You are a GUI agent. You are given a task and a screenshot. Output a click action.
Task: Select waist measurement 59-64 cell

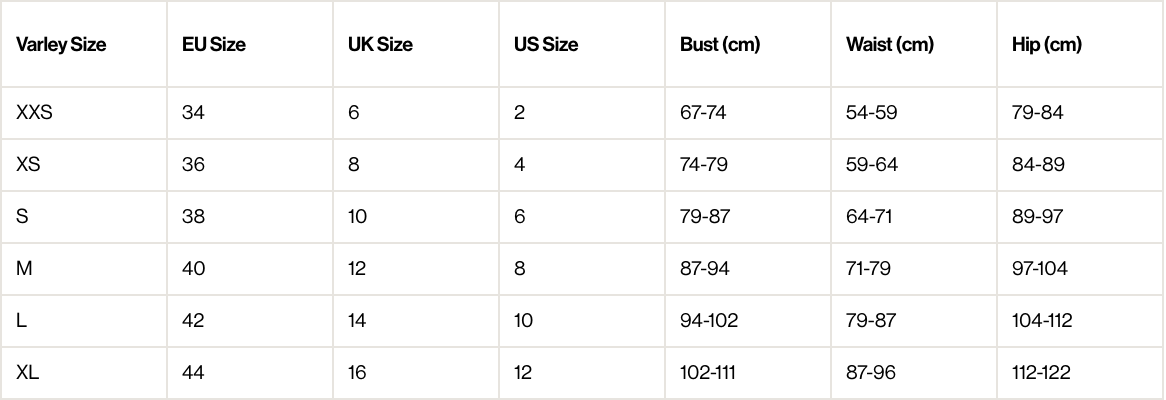872,165
